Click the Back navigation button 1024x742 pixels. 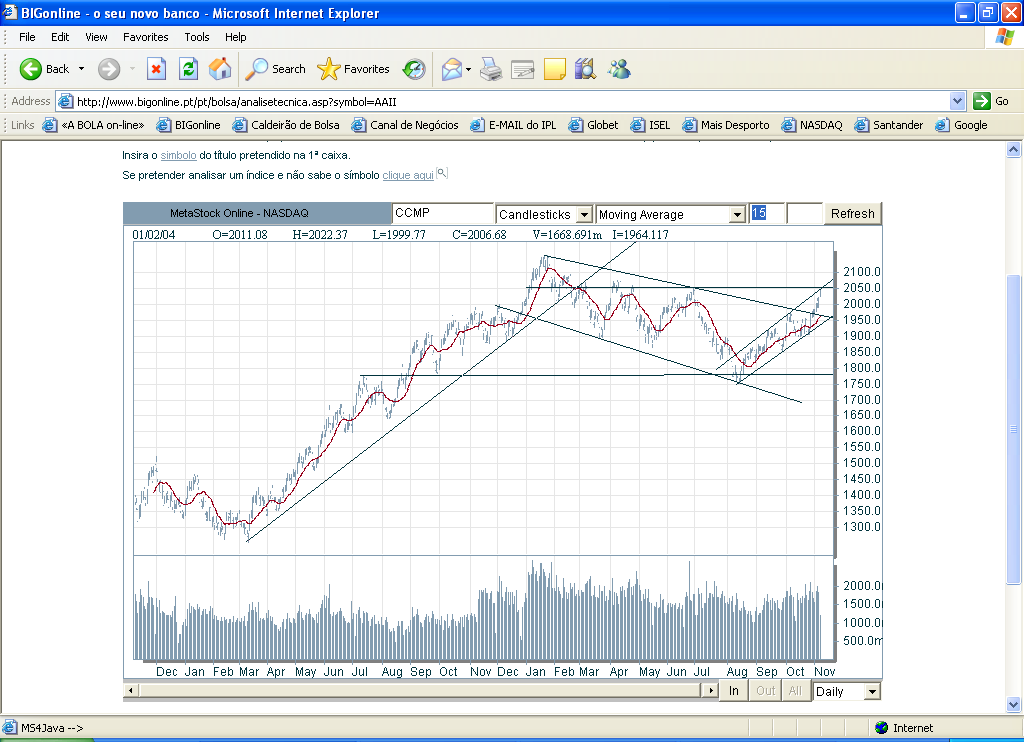click(45, 69)
